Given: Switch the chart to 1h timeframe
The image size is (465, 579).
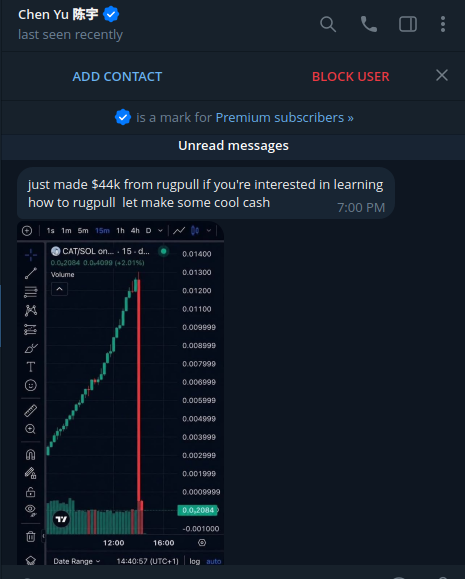Looking at the screenshot, I should [x=120, y=230].
